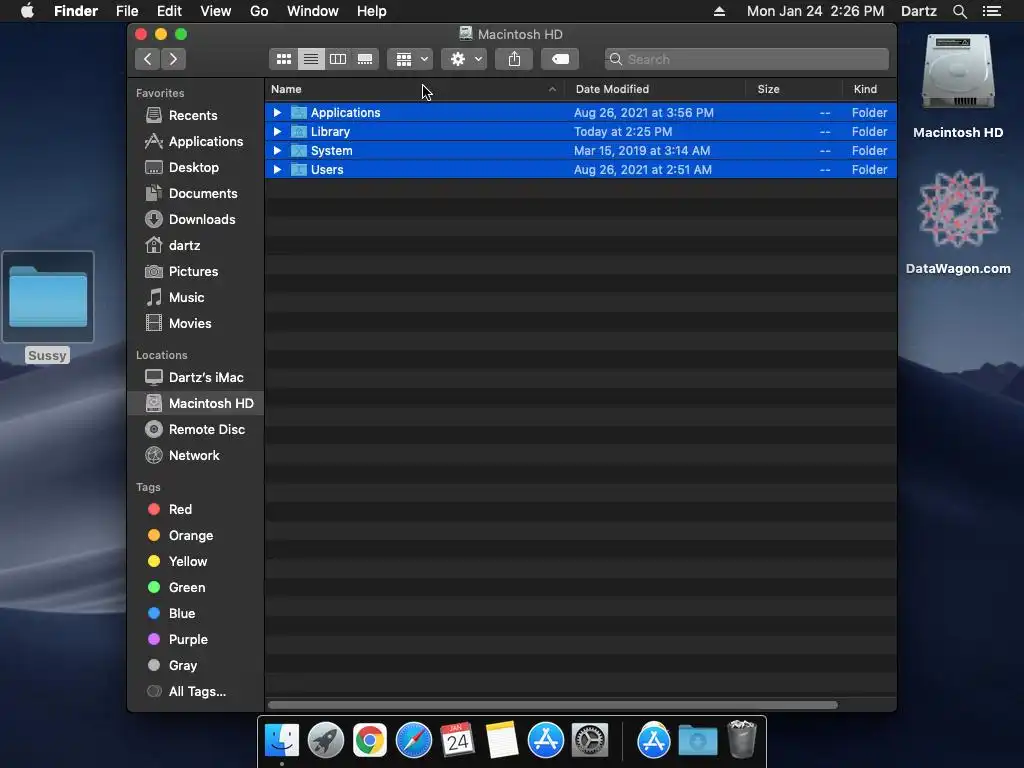Switch to list view in toolbar
Screen dimensions: 1024x768
click(x=311, y=59)
